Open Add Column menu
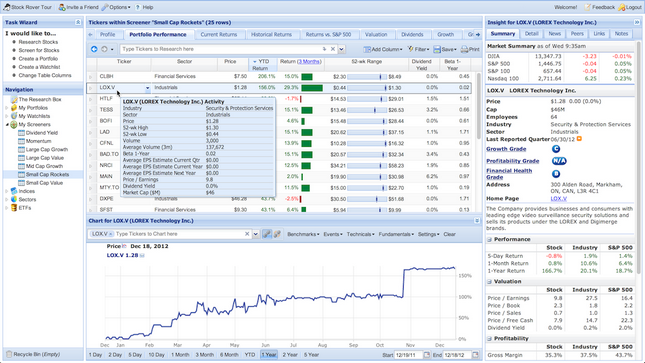This screenshot has width=645, height=363. pos(383,49)
